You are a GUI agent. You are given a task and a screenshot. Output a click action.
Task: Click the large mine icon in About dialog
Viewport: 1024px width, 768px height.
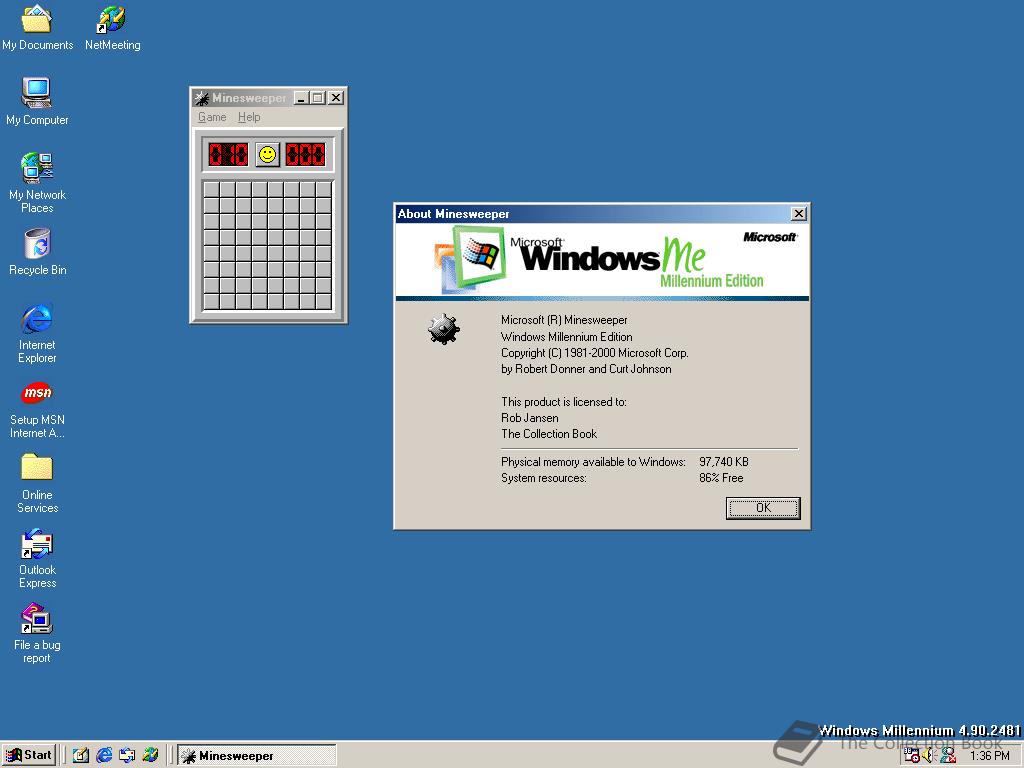444,328
